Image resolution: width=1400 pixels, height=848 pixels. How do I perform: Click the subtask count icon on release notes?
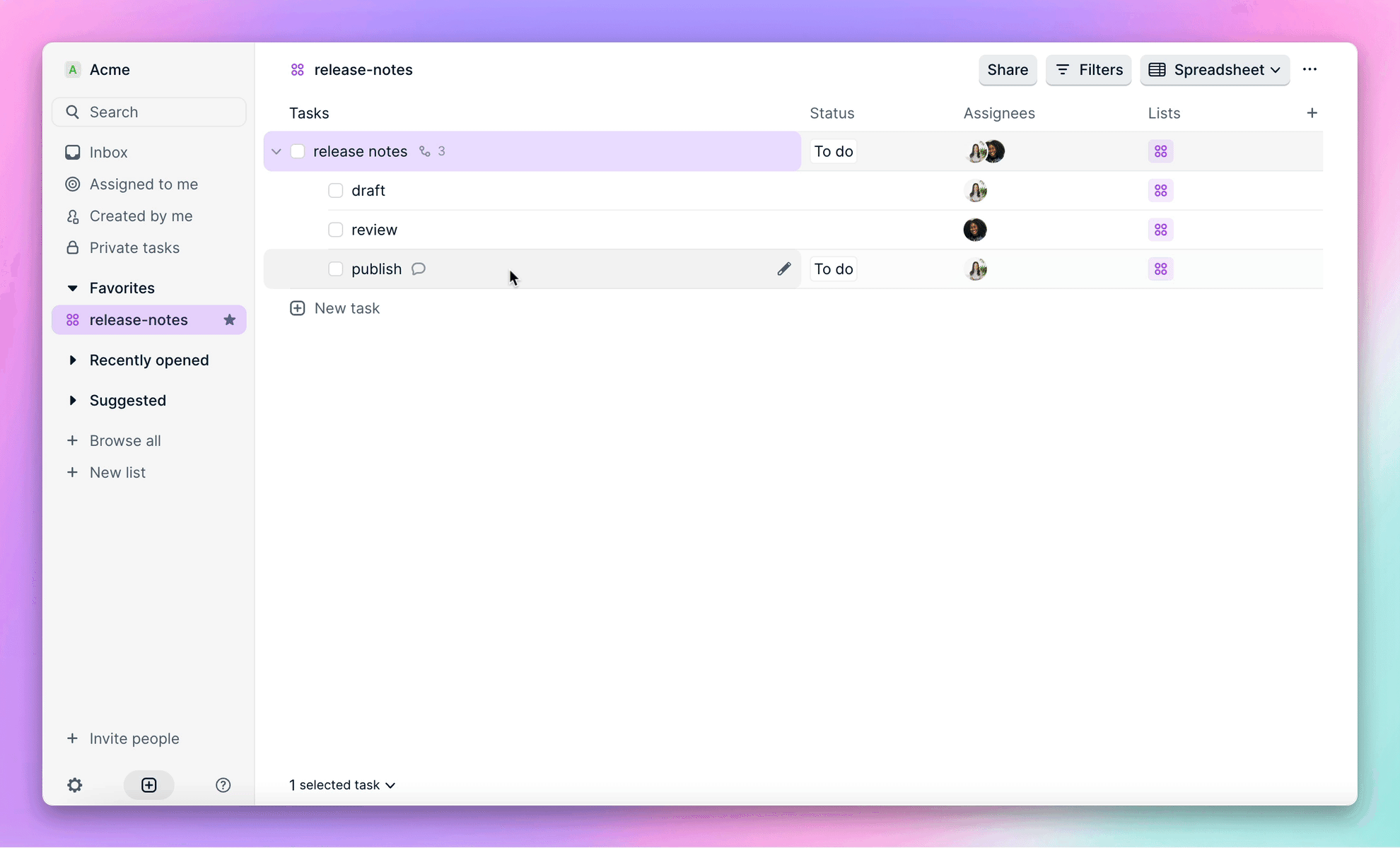point(424,151)
